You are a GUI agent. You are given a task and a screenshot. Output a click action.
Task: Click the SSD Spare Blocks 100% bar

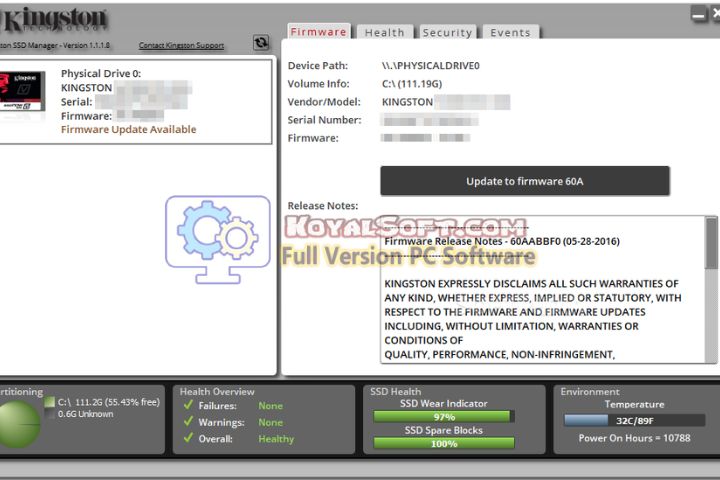pyautogui.click(x=444, y=443)
